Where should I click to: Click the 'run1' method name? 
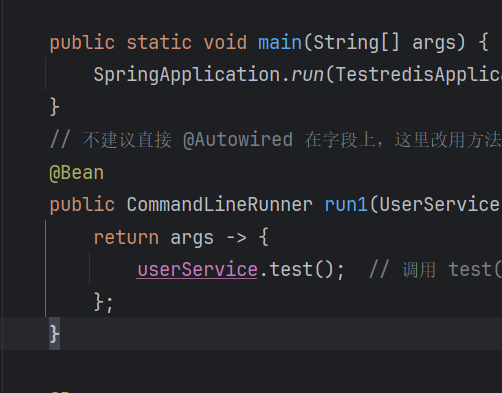coord(346,204)
